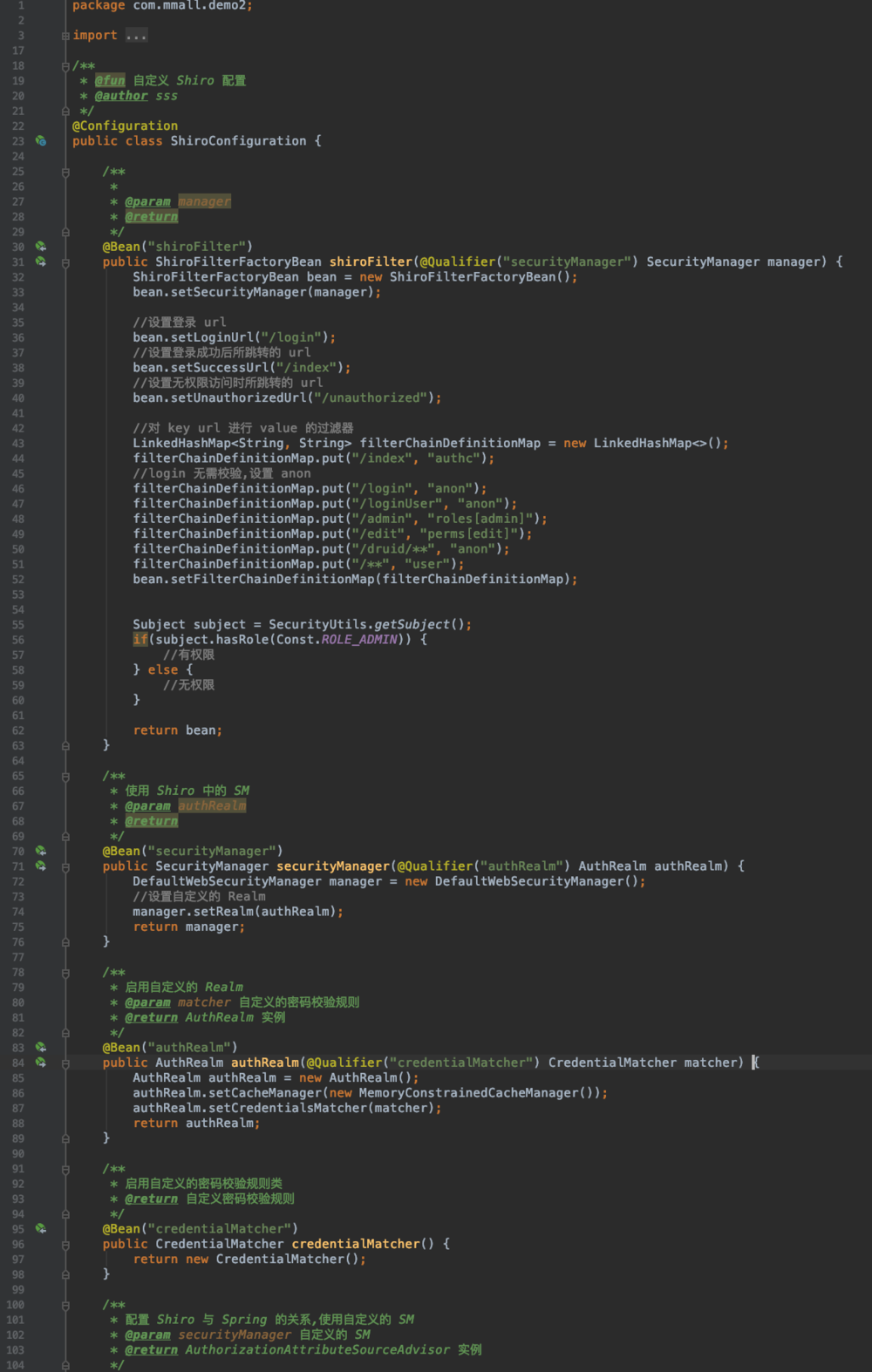Click the securityManager method name on line 71
This screenshot has width=872, height=1372.
point(333,866)
